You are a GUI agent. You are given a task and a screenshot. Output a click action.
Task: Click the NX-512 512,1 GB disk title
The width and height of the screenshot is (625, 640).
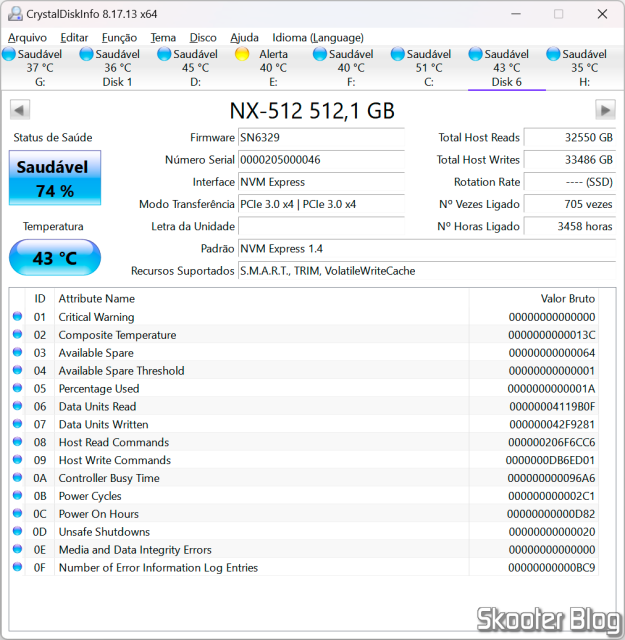click(312, 111)
